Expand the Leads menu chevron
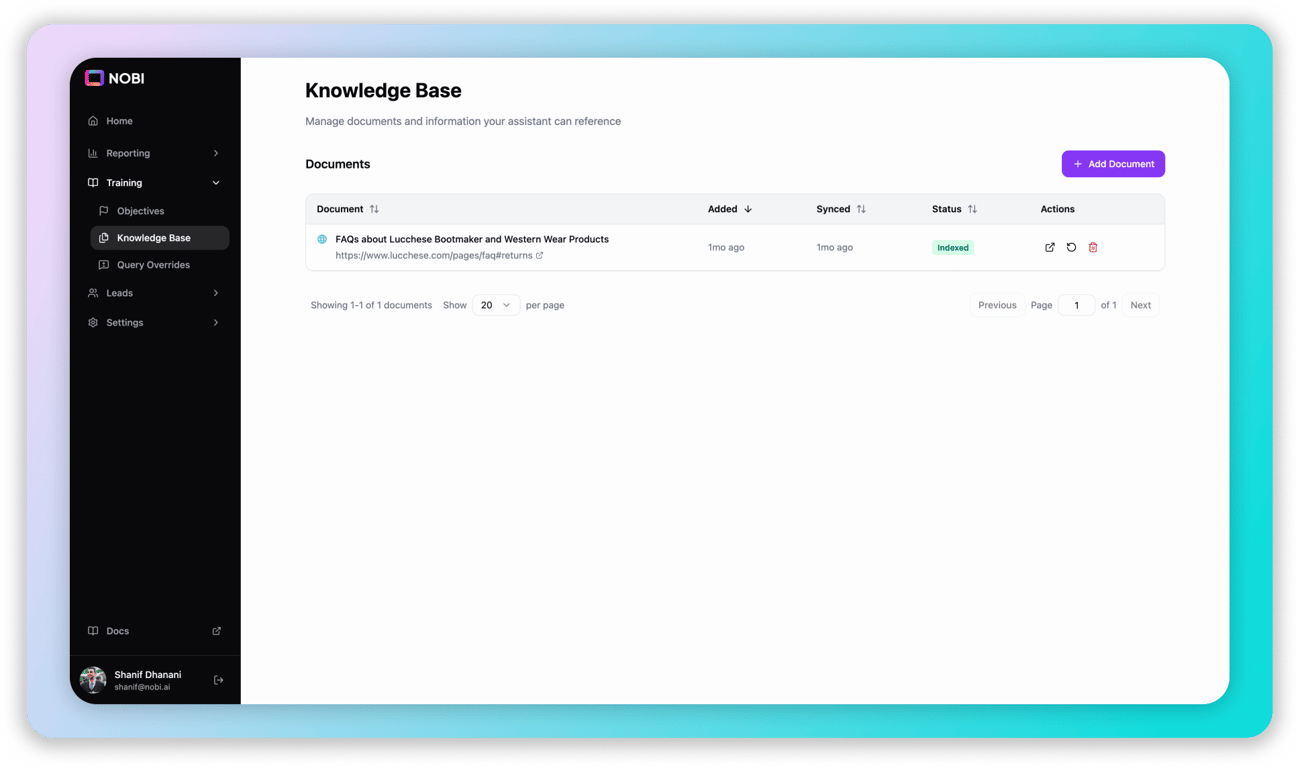 coord(216,293)
